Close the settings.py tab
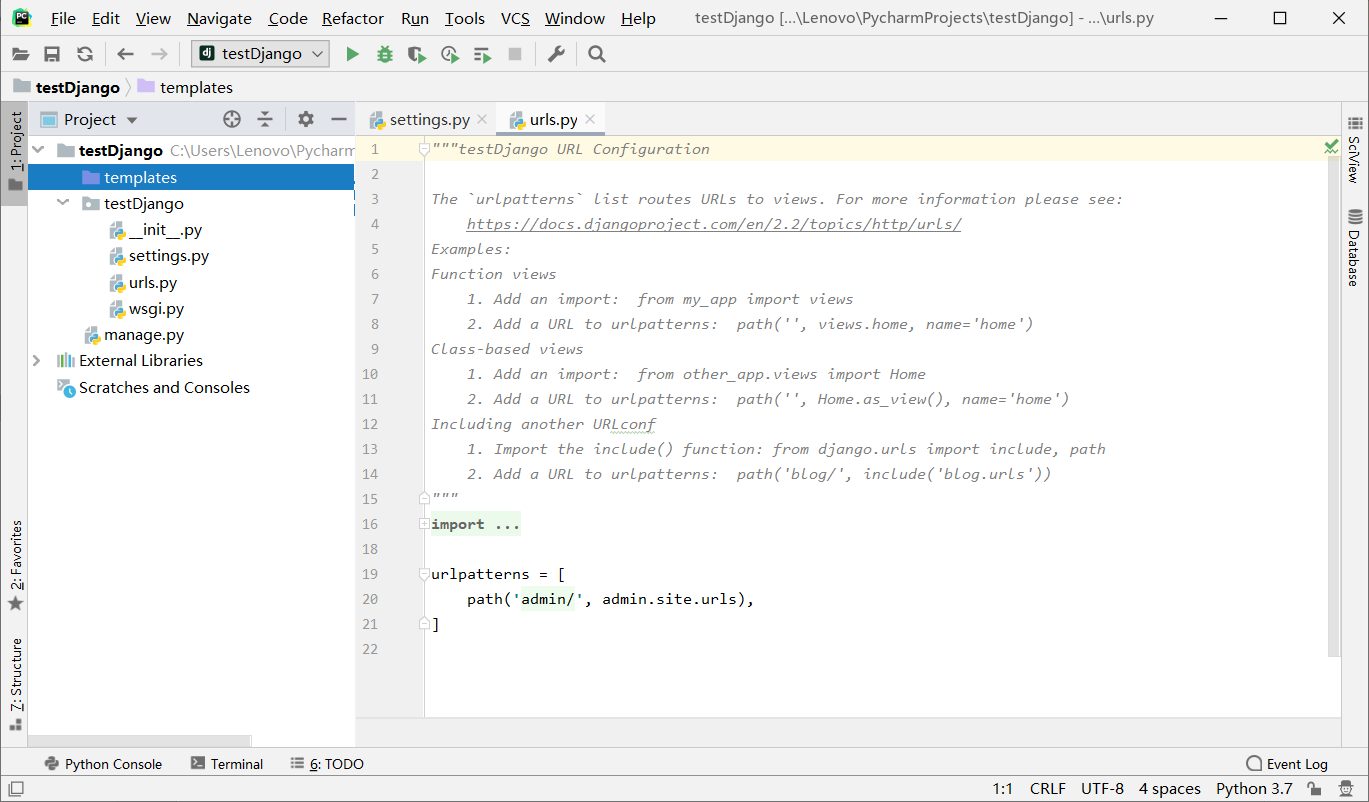 click(x=482, y=119)
